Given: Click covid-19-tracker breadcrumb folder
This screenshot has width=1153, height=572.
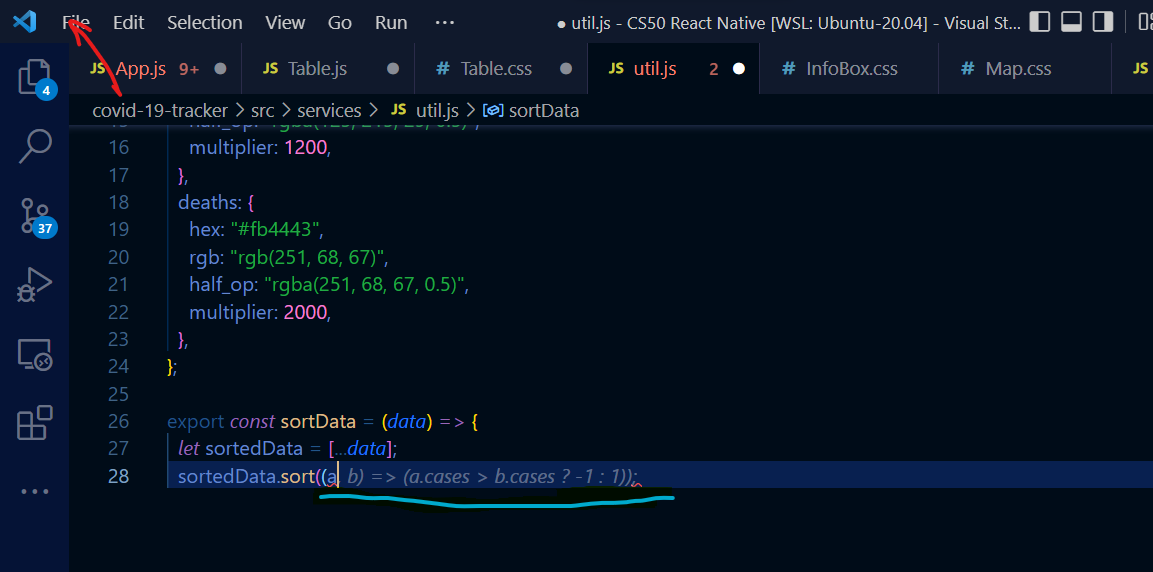Looking at the screenshot, I should [x=160, y=111].
